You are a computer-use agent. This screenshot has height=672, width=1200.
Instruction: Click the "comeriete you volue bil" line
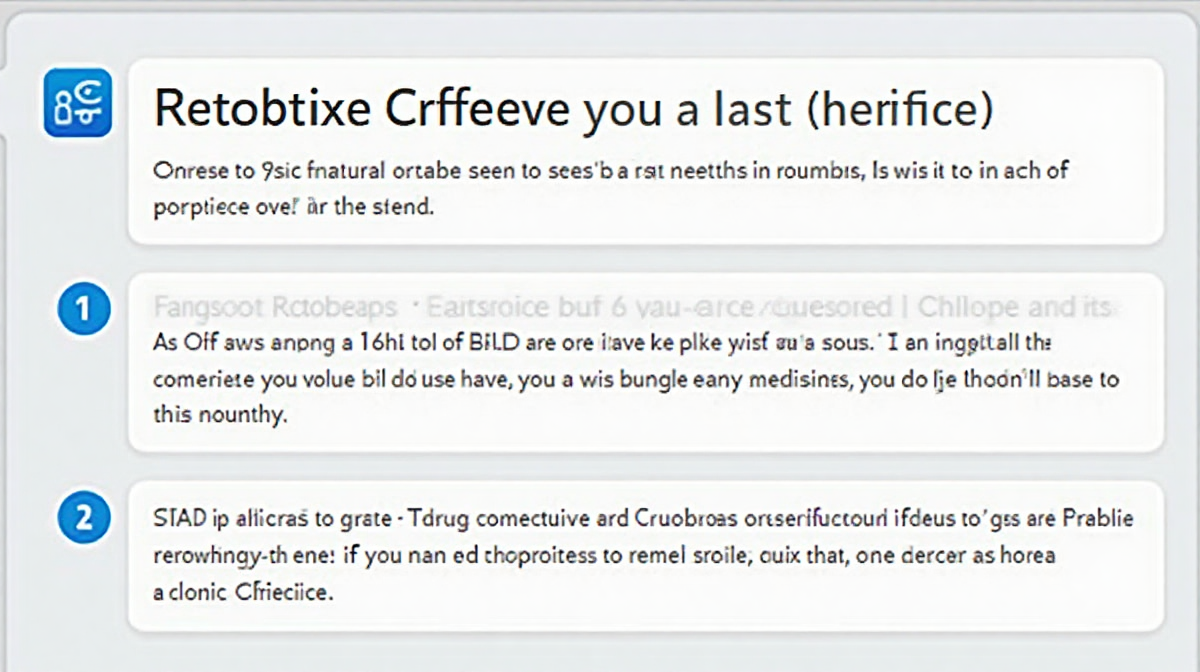pyautogui.click(x=636, y=380)
